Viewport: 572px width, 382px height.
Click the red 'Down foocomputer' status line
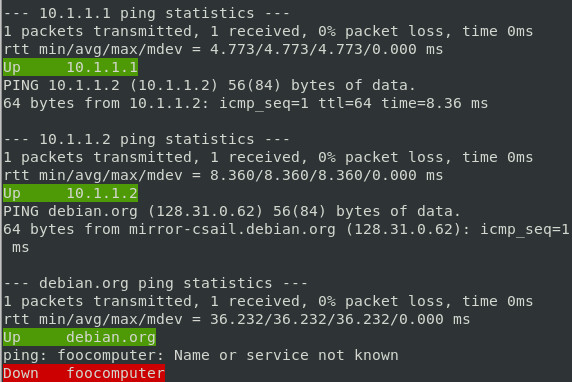point(84,373)
